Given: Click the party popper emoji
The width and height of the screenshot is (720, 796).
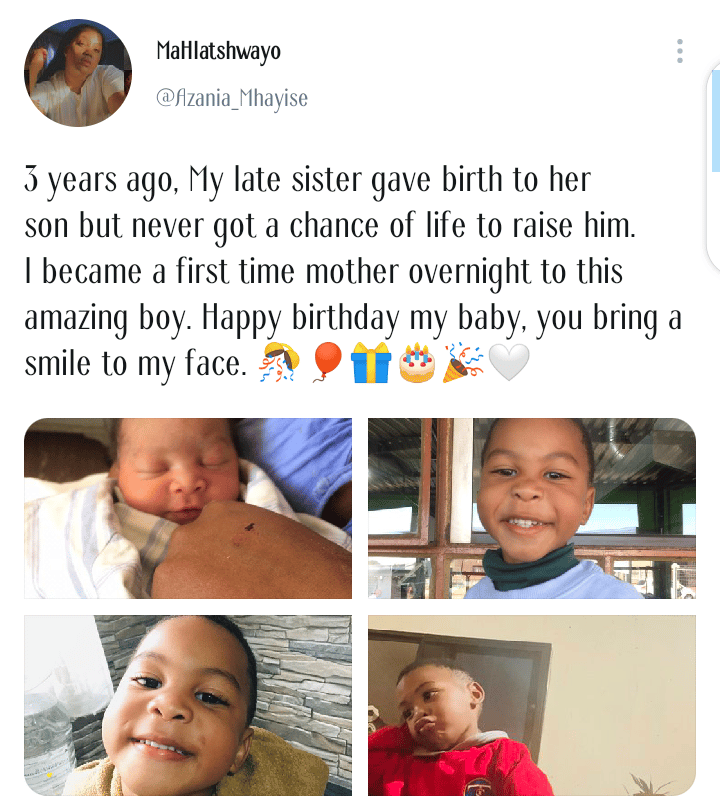Looking at the screenshot, I should [x=462, y=364].
